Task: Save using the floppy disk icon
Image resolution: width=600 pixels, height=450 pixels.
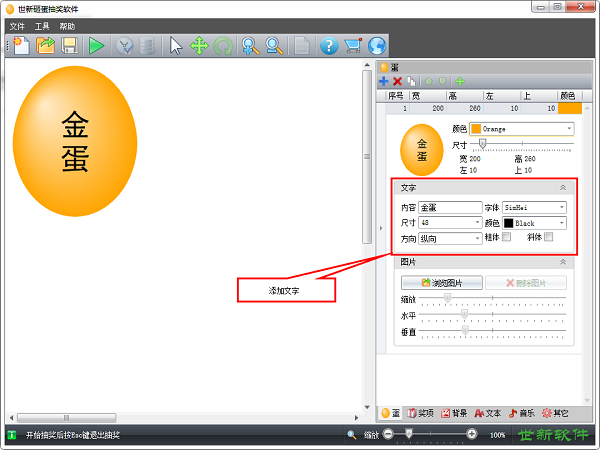Action: (x=69, y=46)
